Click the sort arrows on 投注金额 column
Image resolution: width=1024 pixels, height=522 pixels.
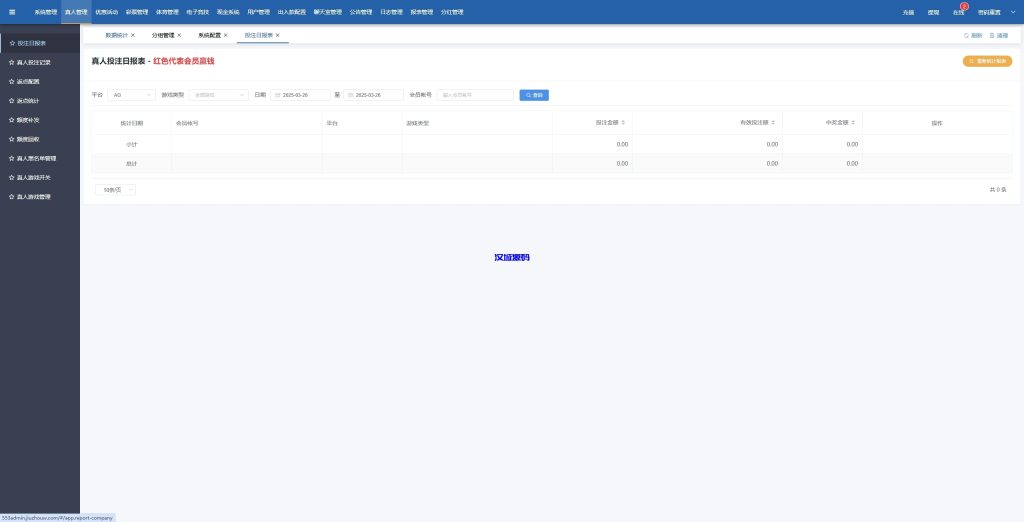(623, 123)
